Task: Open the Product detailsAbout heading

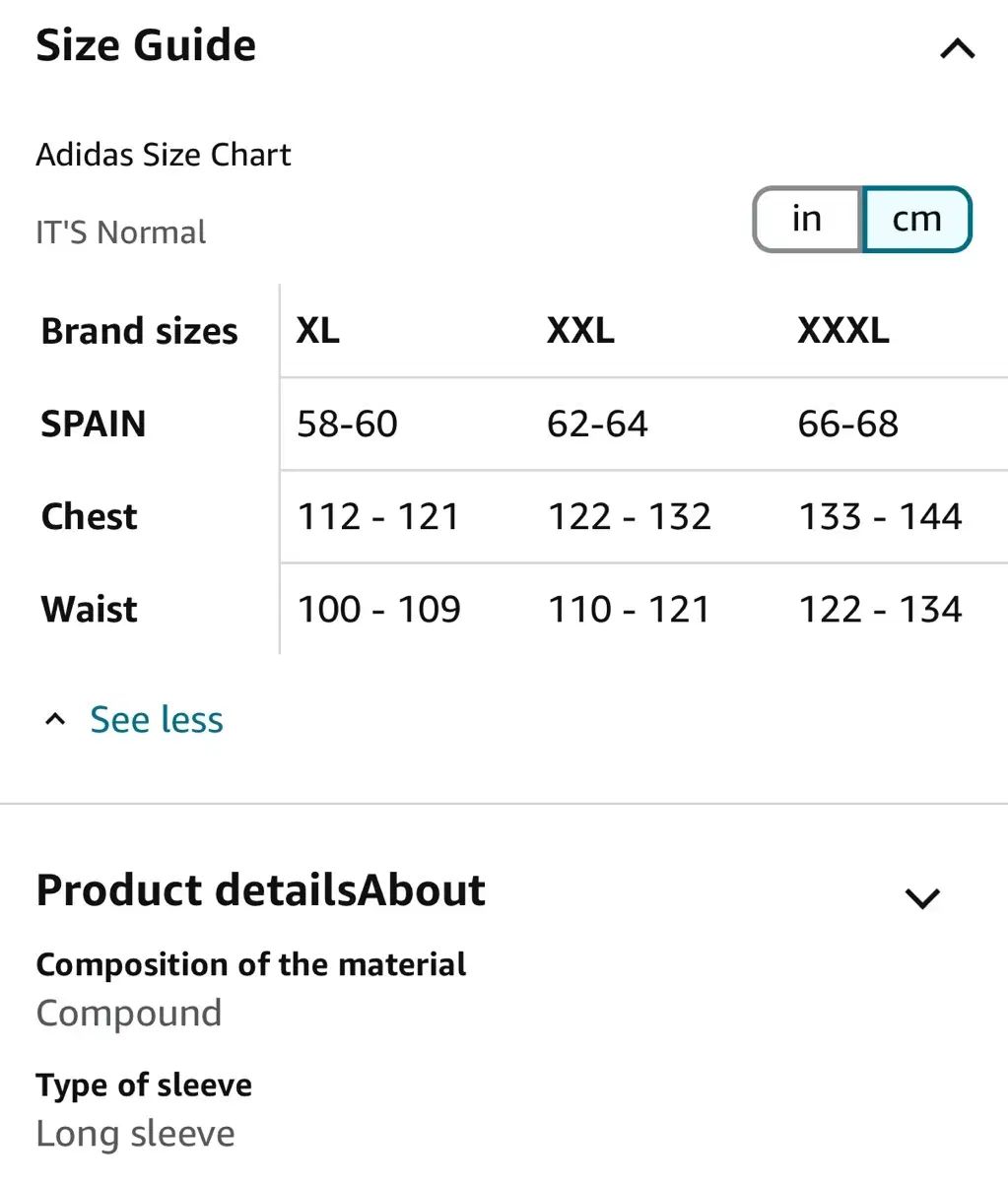Action: pos(261,890)
